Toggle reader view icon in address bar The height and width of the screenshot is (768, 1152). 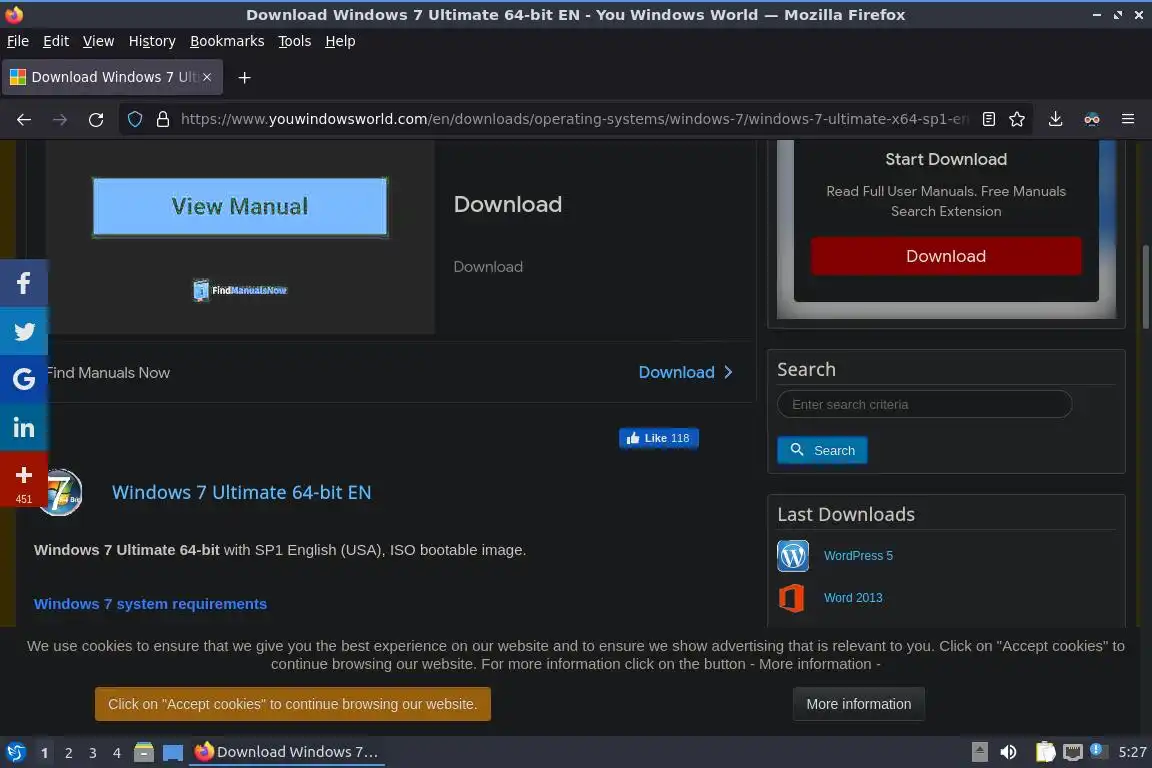pyautogui.click(x=989, y=119)
